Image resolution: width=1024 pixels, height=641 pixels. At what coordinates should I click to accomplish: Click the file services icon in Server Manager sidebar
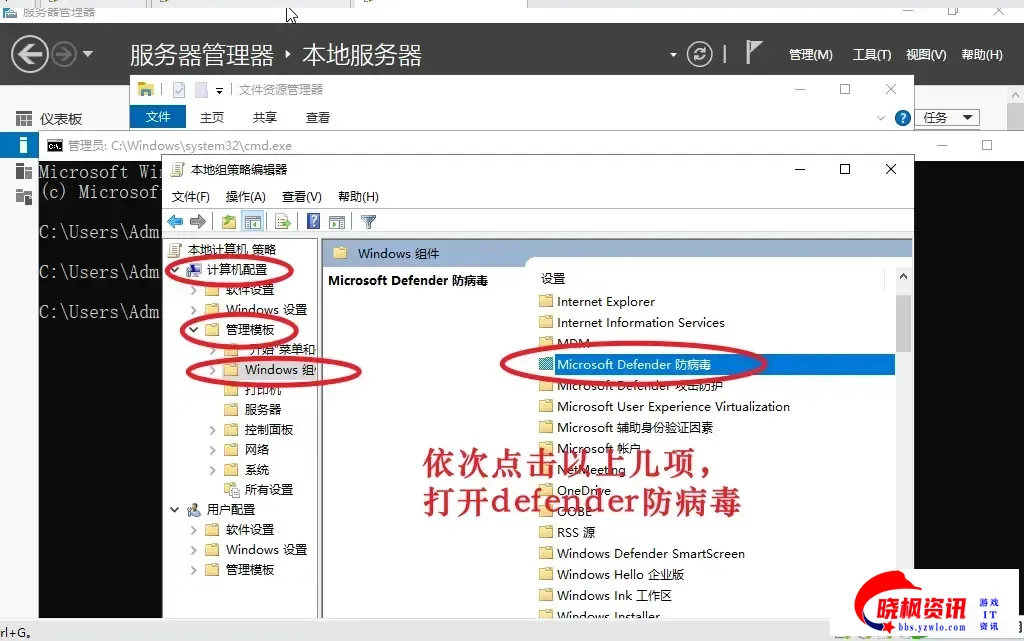pos(24,196)
